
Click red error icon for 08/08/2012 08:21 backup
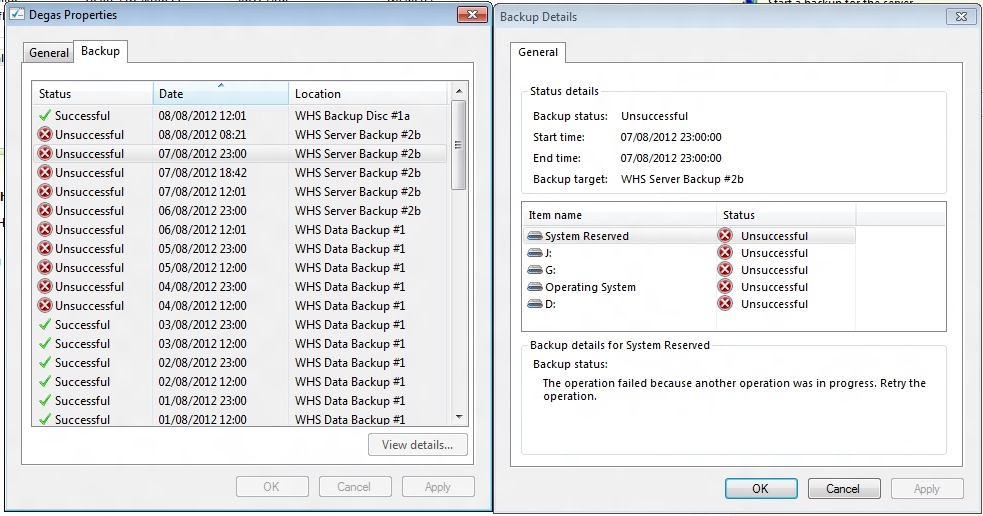(x=44, y=135)
